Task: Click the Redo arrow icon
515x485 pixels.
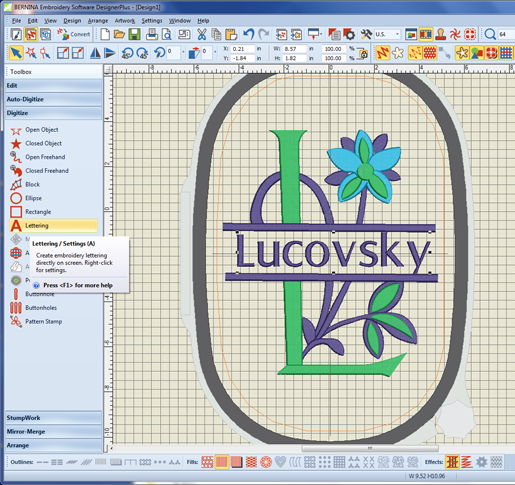Action: 264,34
